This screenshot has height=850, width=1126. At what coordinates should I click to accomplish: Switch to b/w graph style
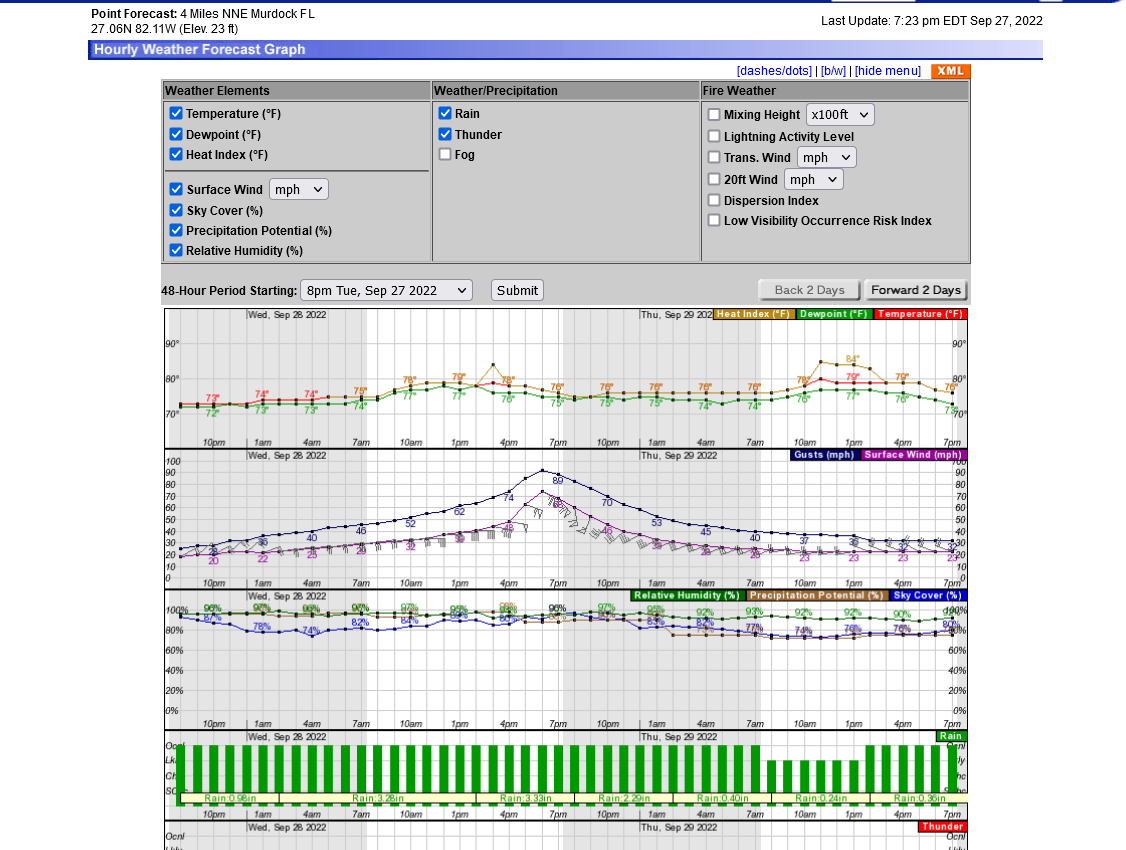[833, 70]
